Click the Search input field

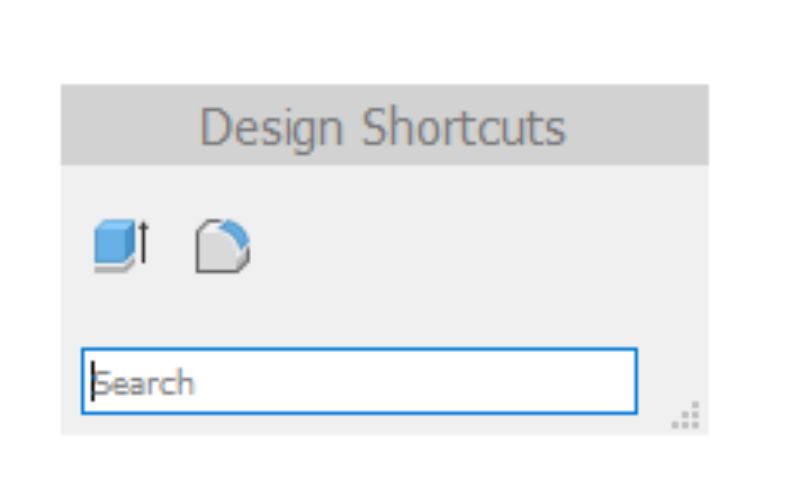click(359, 381)
